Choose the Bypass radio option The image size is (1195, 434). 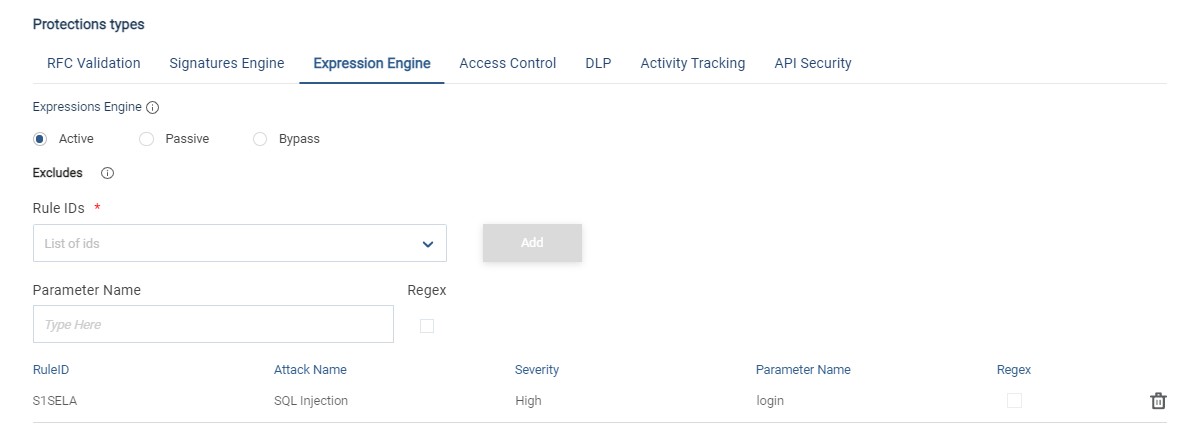(x=260, y=139)
